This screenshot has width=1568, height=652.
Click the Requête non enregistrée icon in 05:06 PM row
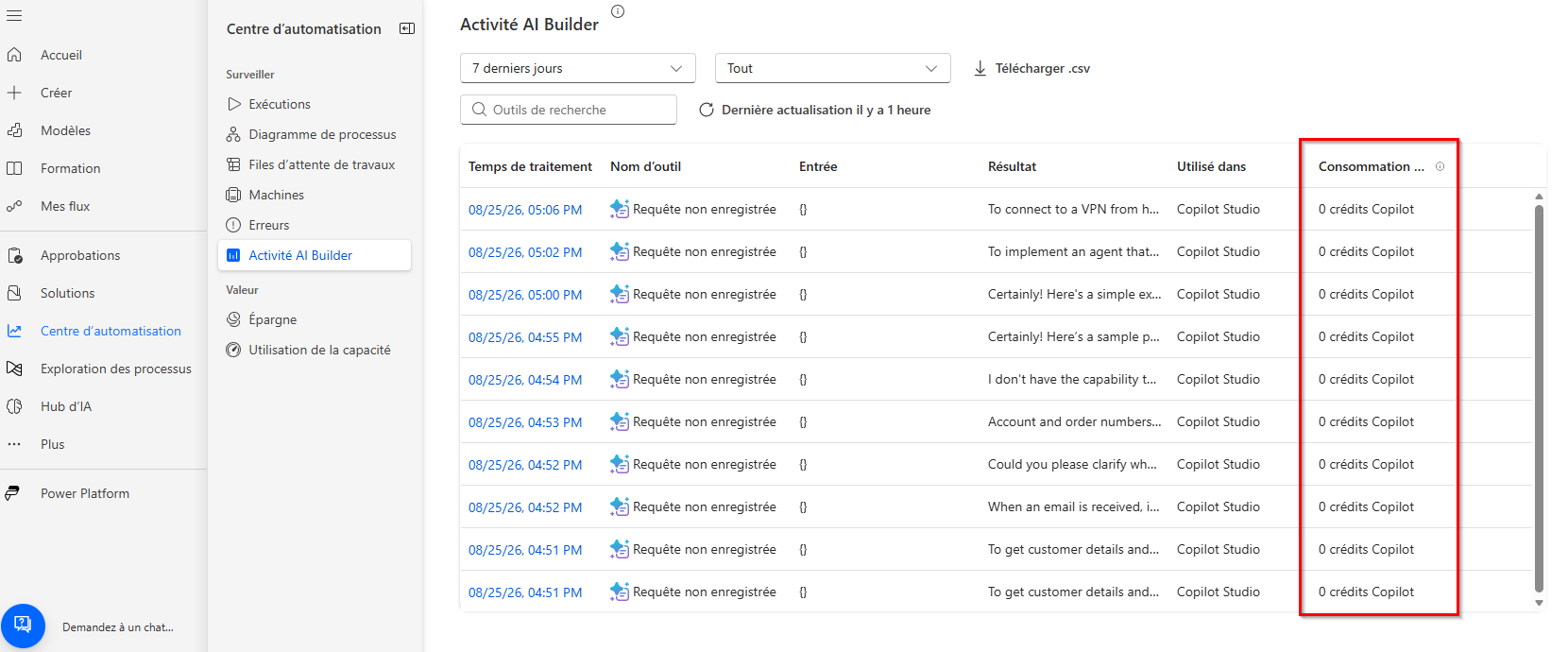click(x=620, y=209)
